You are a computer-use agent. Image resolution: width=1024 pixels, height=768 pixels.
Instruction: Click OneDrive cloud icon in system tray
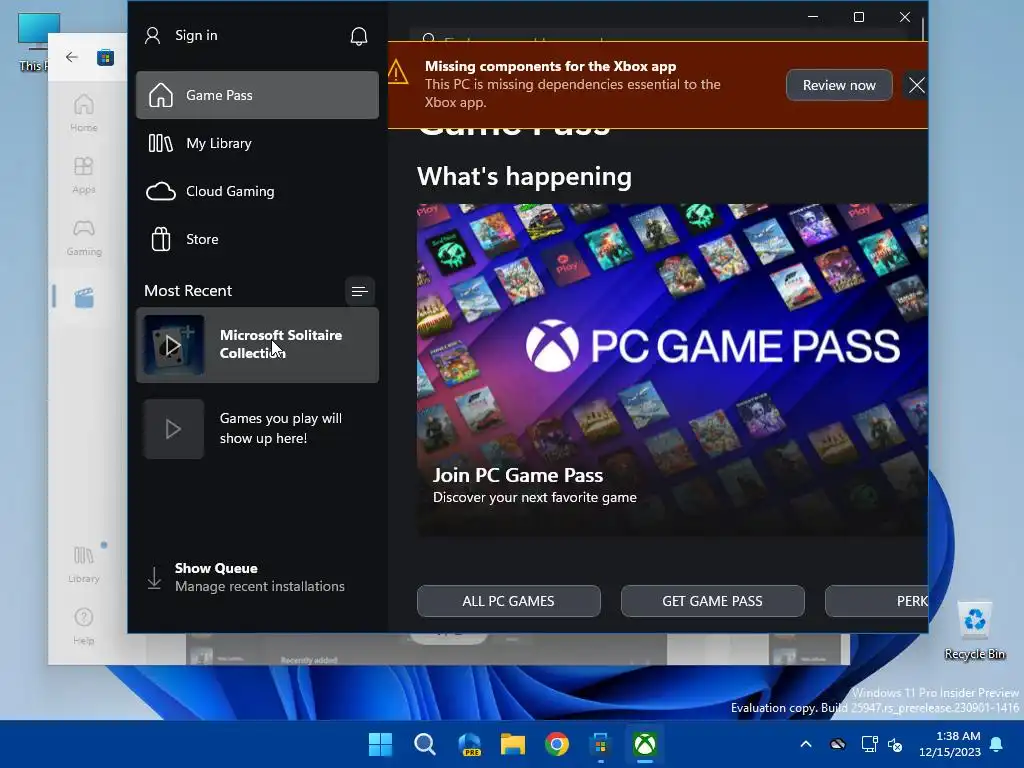tap(838, 744)
